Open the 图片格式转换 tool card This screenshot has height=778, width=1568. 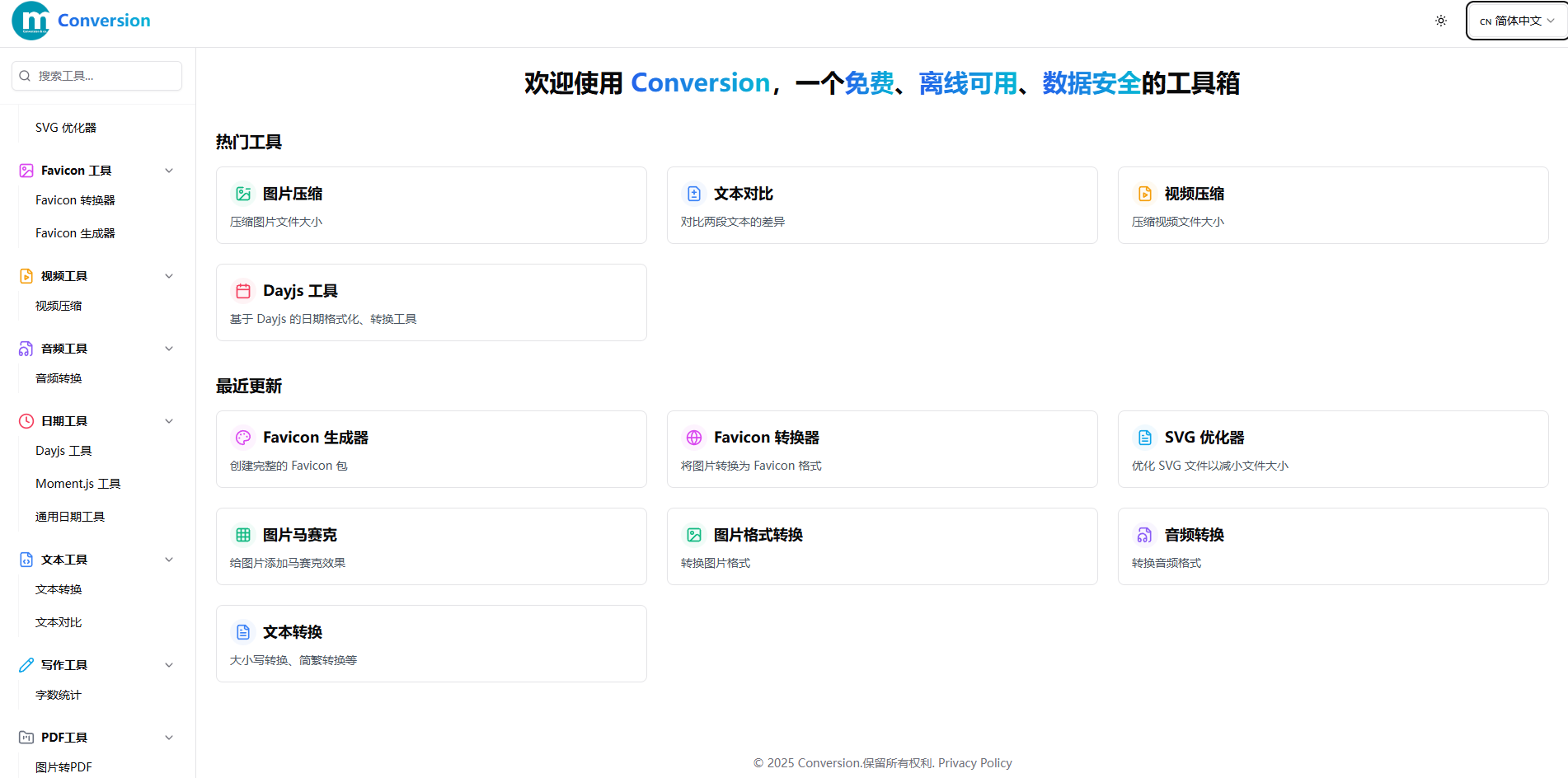[881, 546]
